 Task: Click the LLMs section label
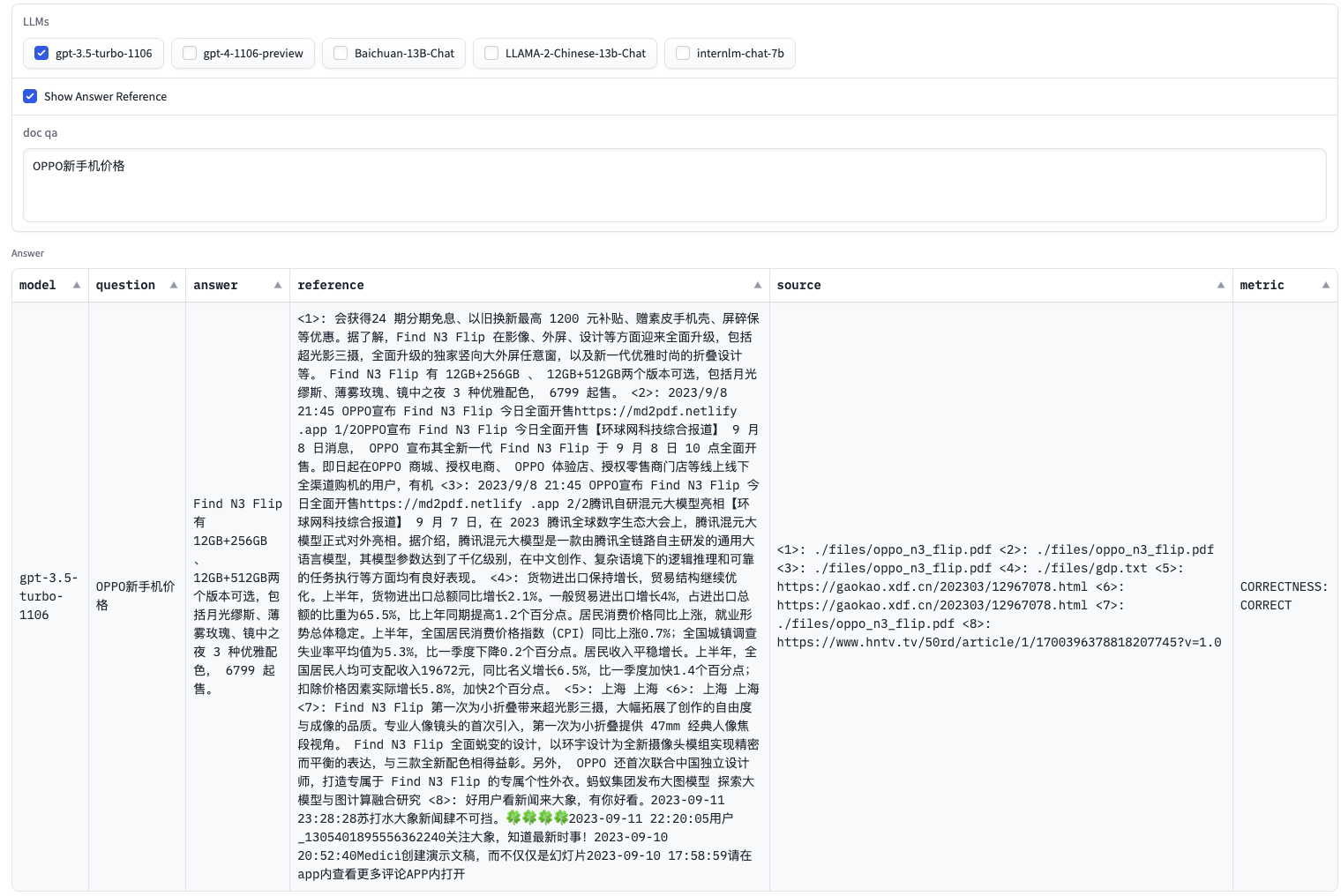[36, 21]
